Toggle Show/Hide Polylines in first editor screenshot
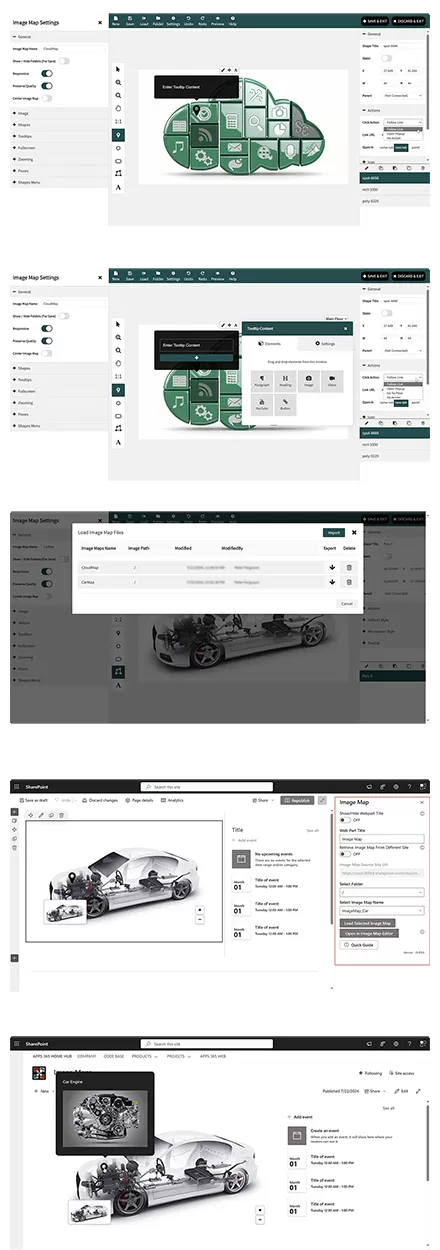 coord(64,61)
